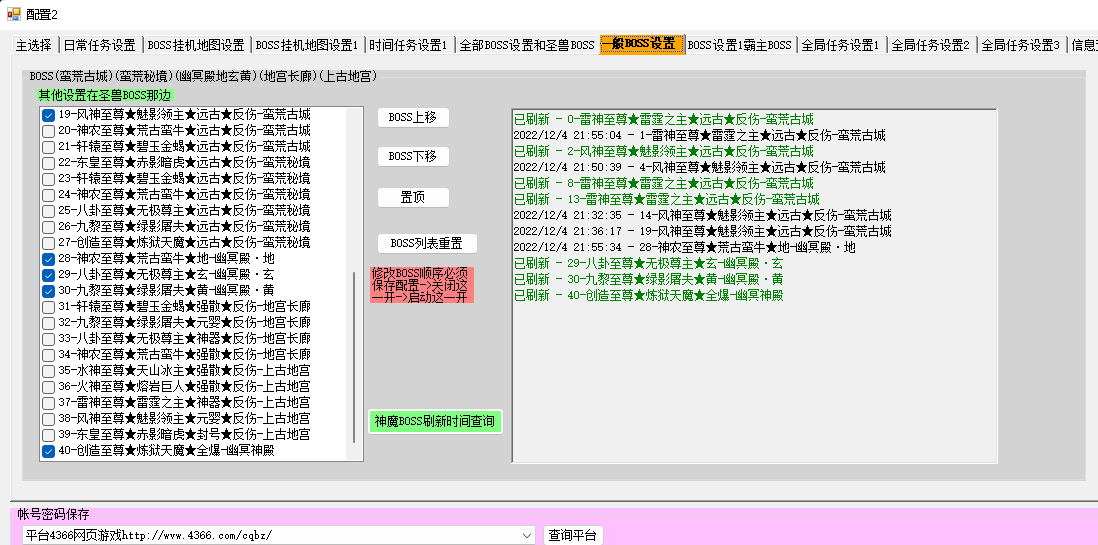Image resolution: width=1098 pixels, height=545 pixels.
Task: Check 33-八卦至尊★无极尊主 神器 地宫长廊
Action: (x=48, y=340)
